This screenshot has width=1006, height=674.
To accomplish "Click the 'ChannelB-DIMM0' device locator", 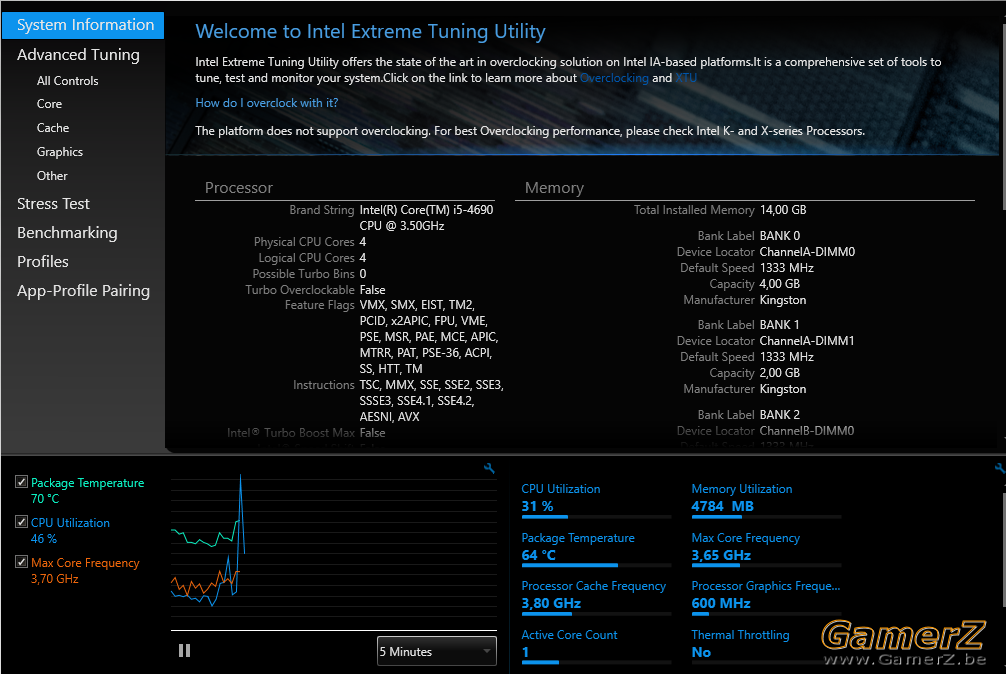I will click(807, 431).
